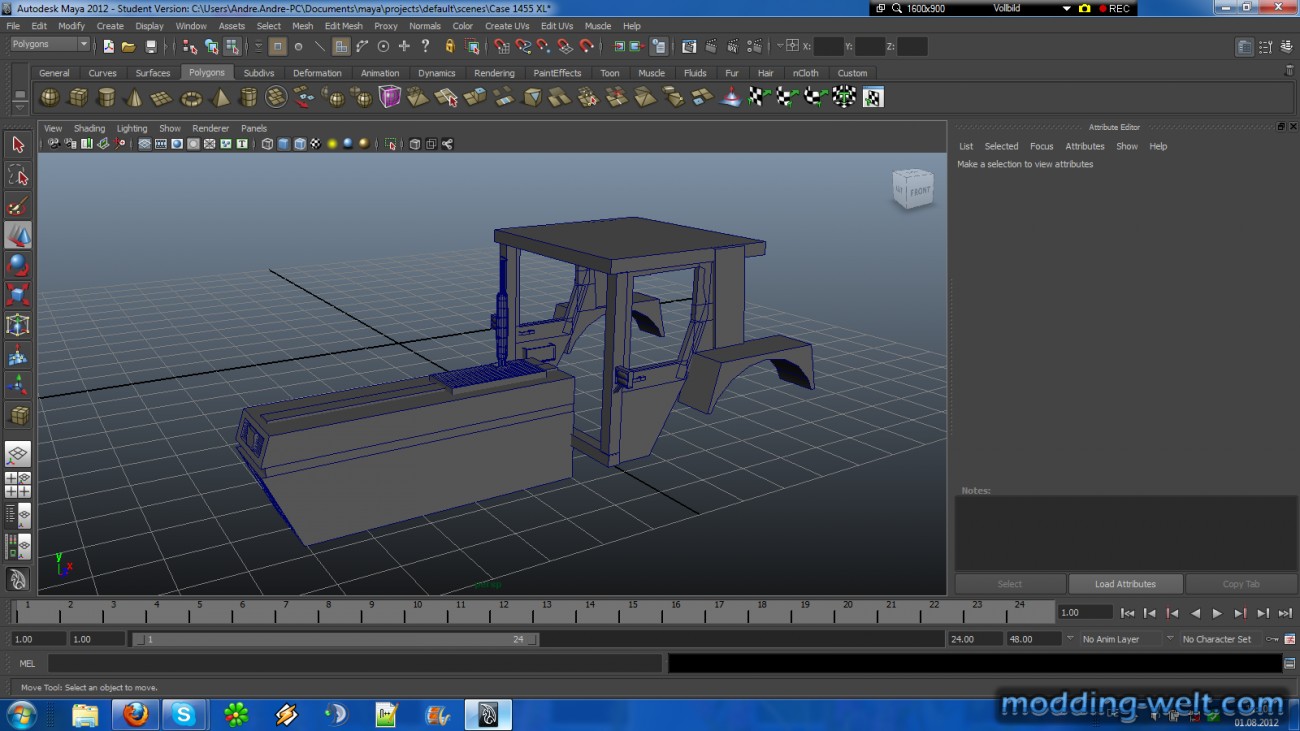Click the ViewCube in the viewport
1300x731 pixels.
click(x=913, y=189)
